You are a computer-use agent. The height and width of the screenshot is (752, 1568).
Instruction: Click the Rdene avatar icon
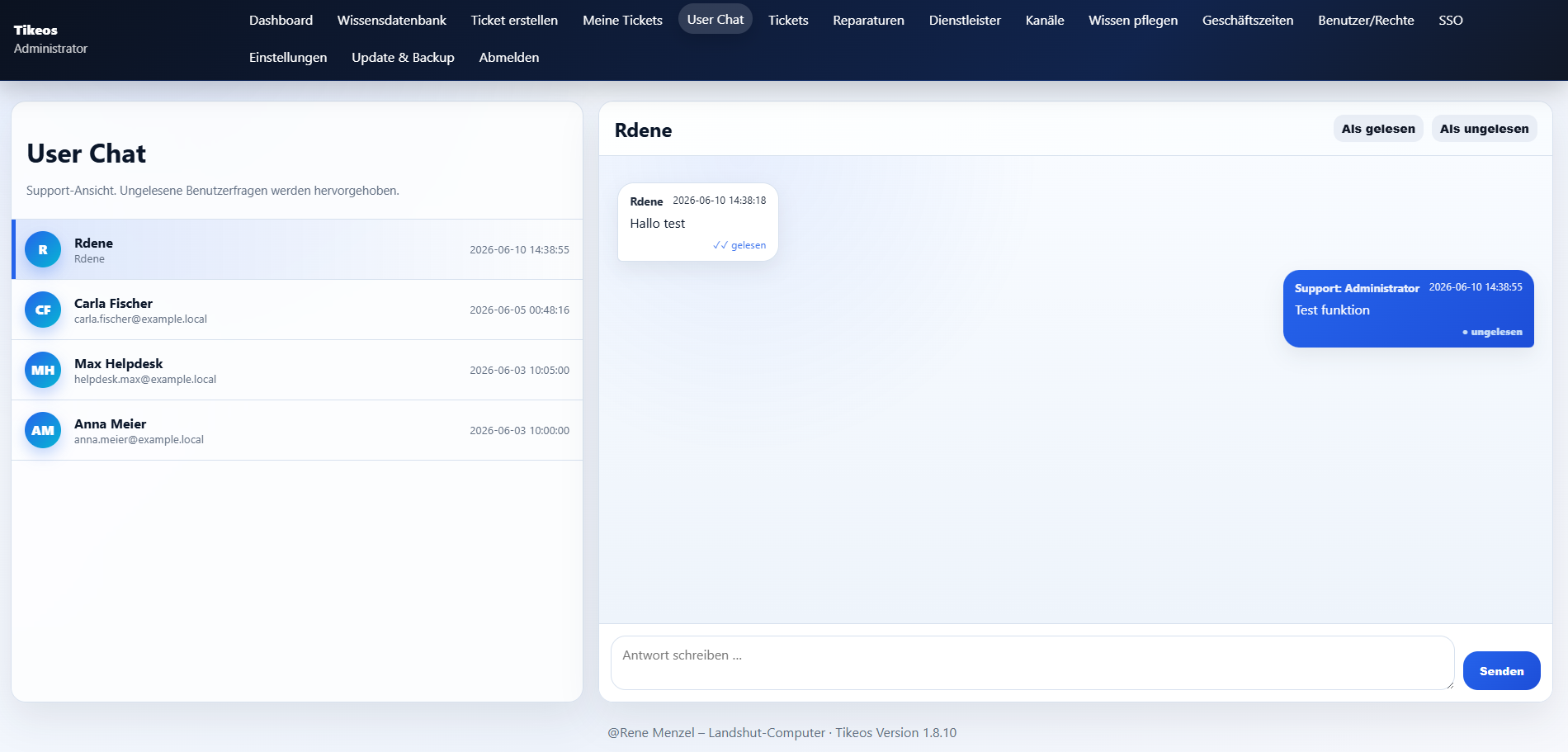point(43,249)
